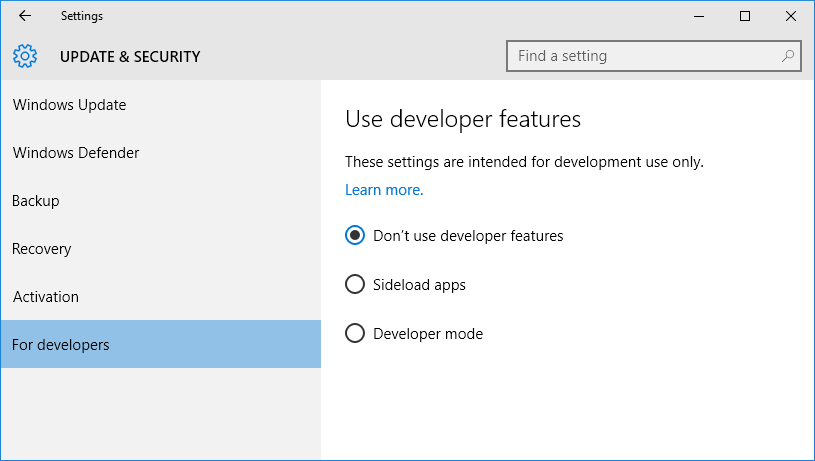This screenshot has width=815, height=461.
Task: Click the Settings gear icon
Action: [25, 56]
